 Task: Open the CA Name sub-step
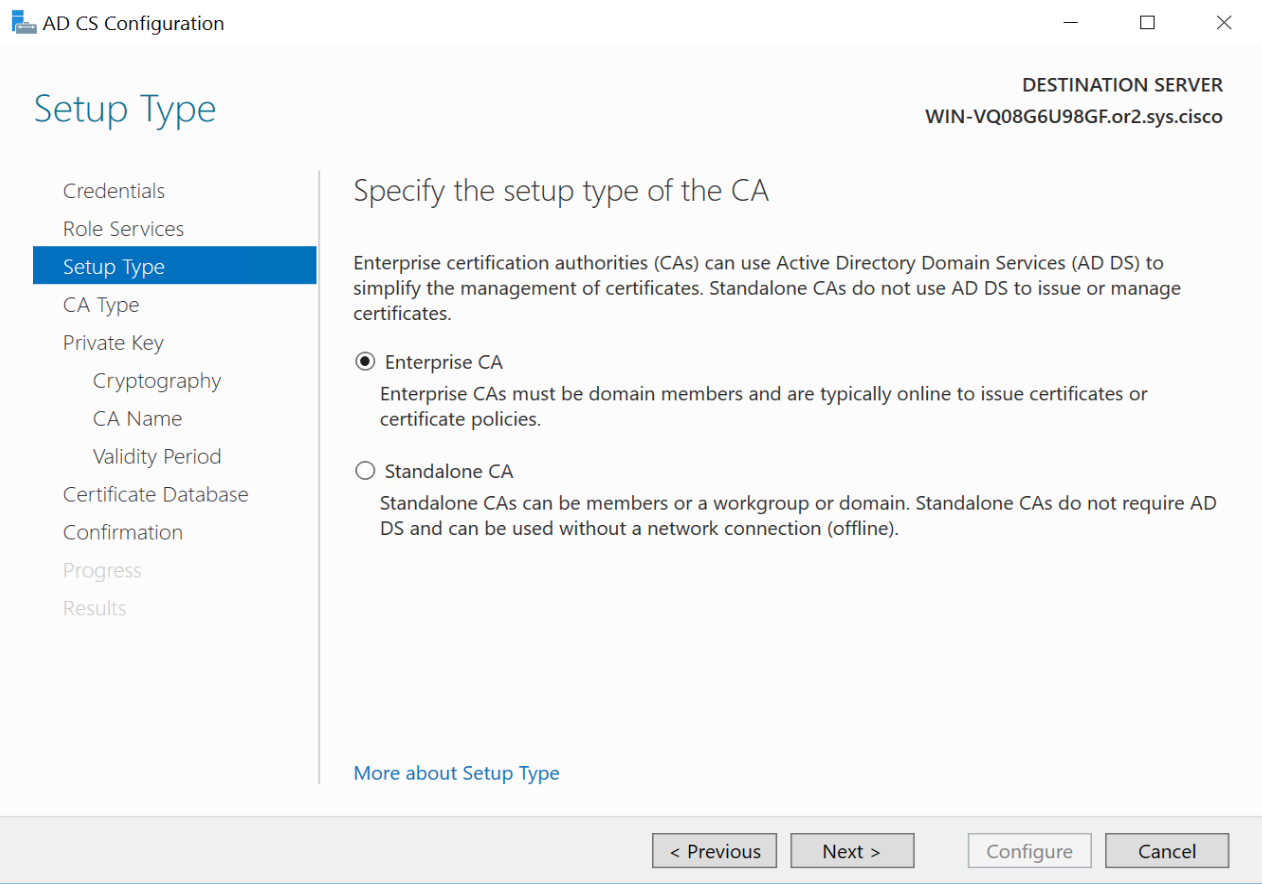pos(137,419)
